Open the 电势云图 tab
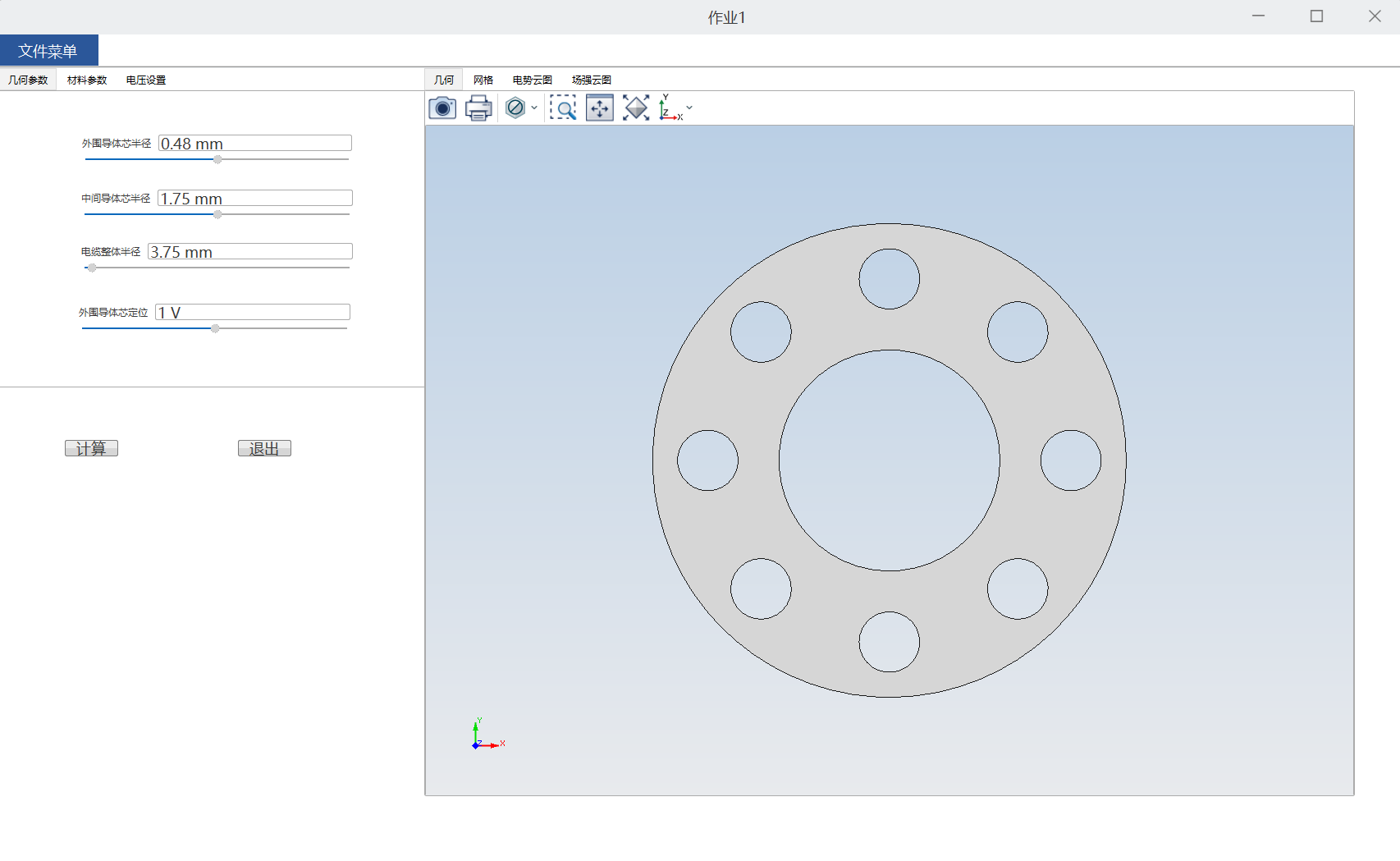 click(x=533, y=80)
